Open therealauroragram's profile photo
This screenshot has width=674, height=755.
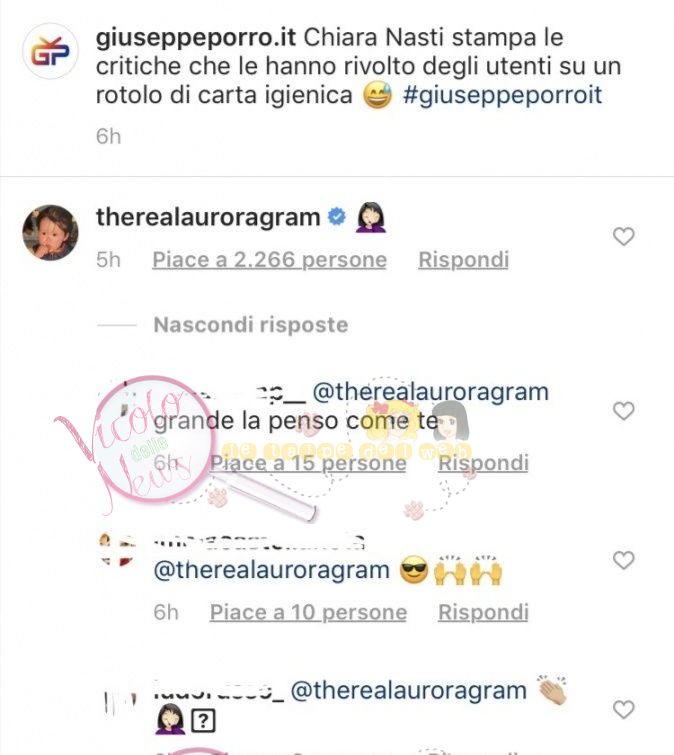coord(51,233)
